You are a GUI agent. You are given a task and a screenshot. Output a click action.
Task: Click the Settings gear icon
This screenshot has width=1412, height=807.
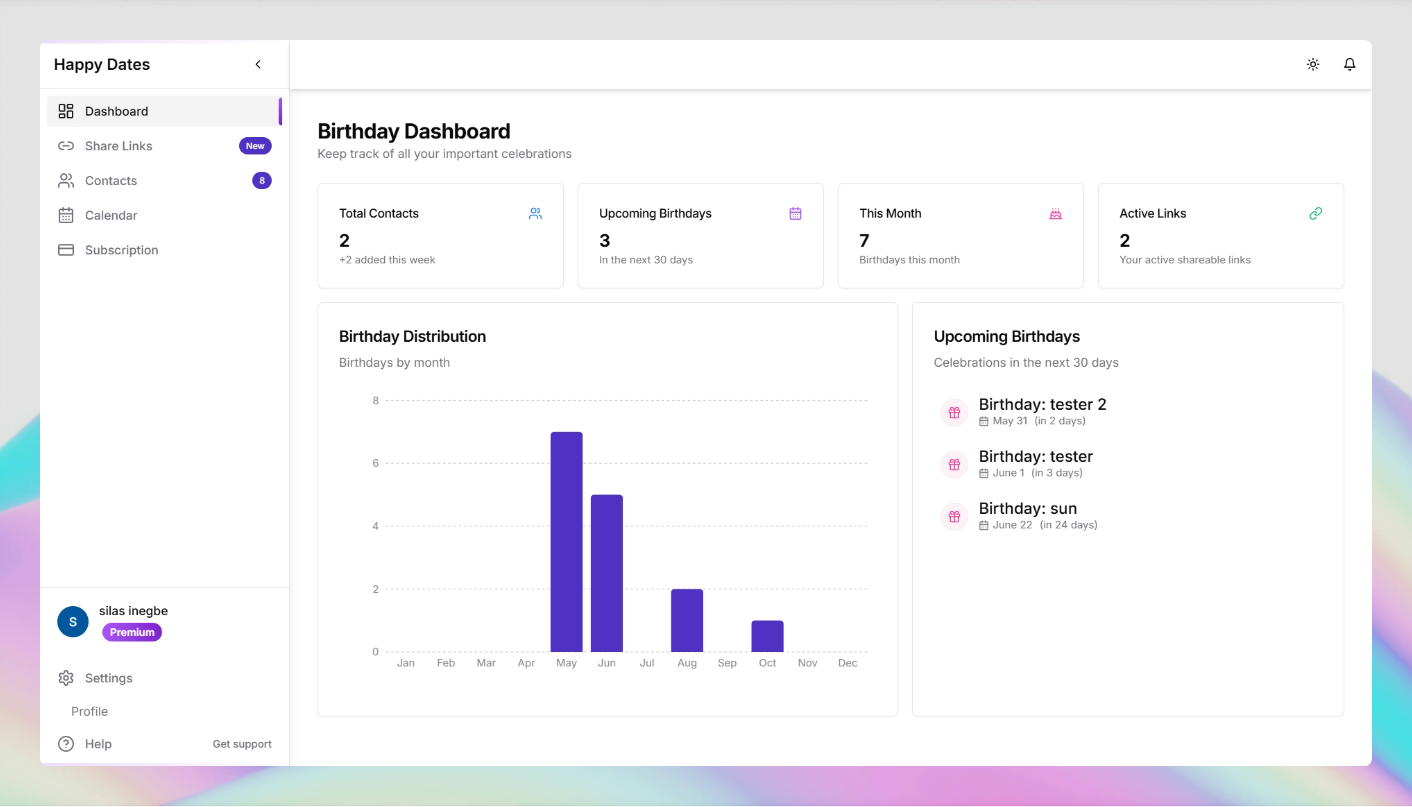coord(66,678)
